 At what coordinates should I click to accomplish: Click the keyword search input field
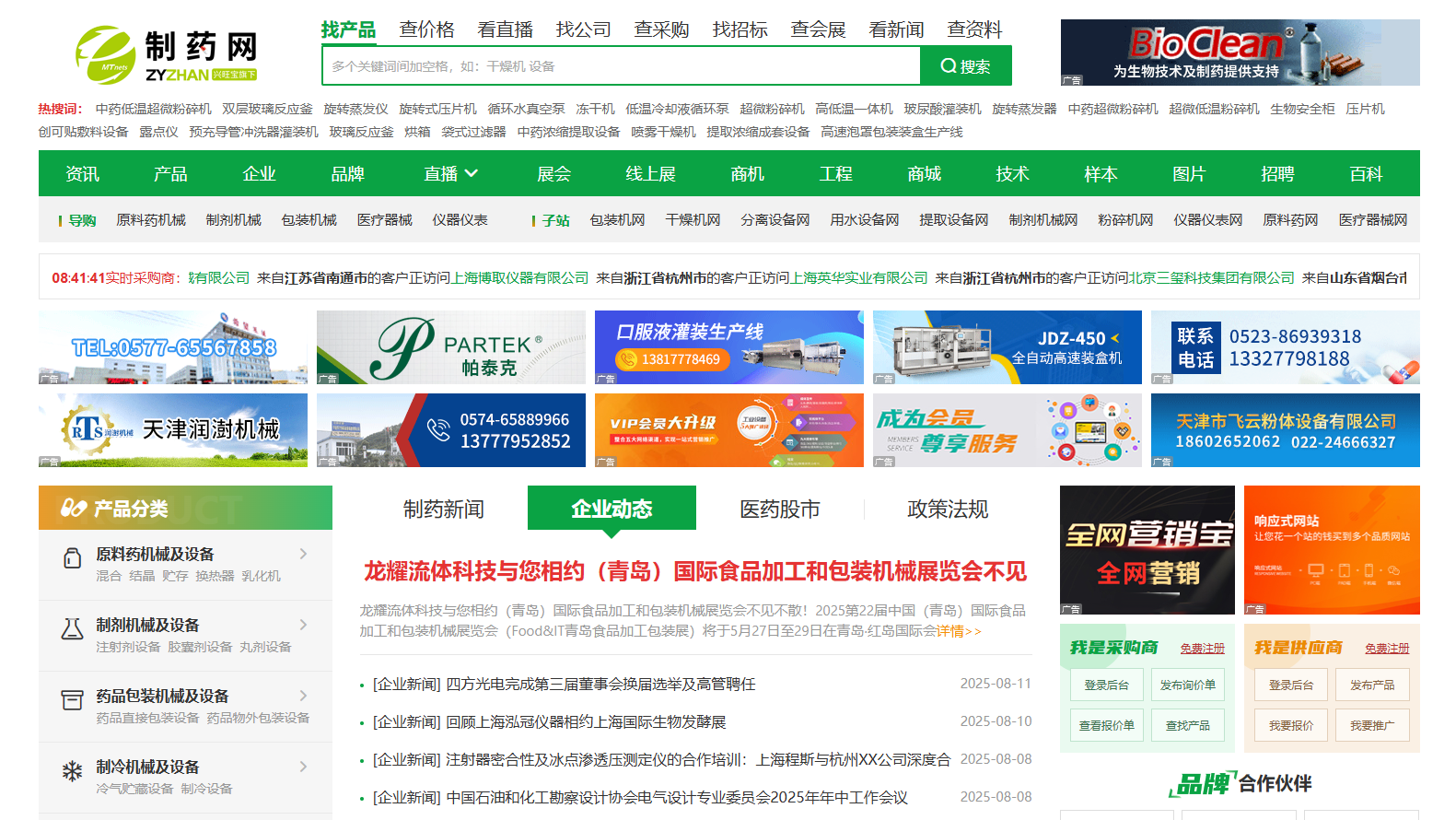pyautogui.click(x=622, y=66)
